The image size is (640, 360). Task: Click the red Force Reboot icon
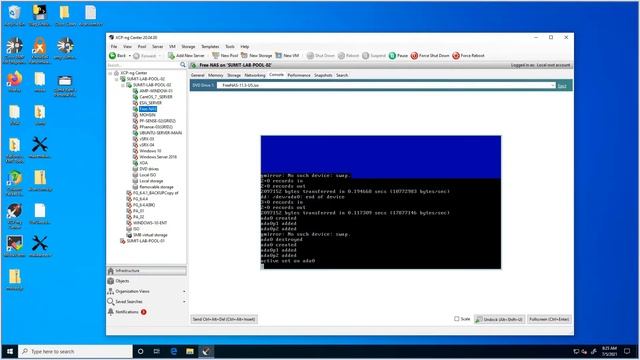[x=456, y=56]
